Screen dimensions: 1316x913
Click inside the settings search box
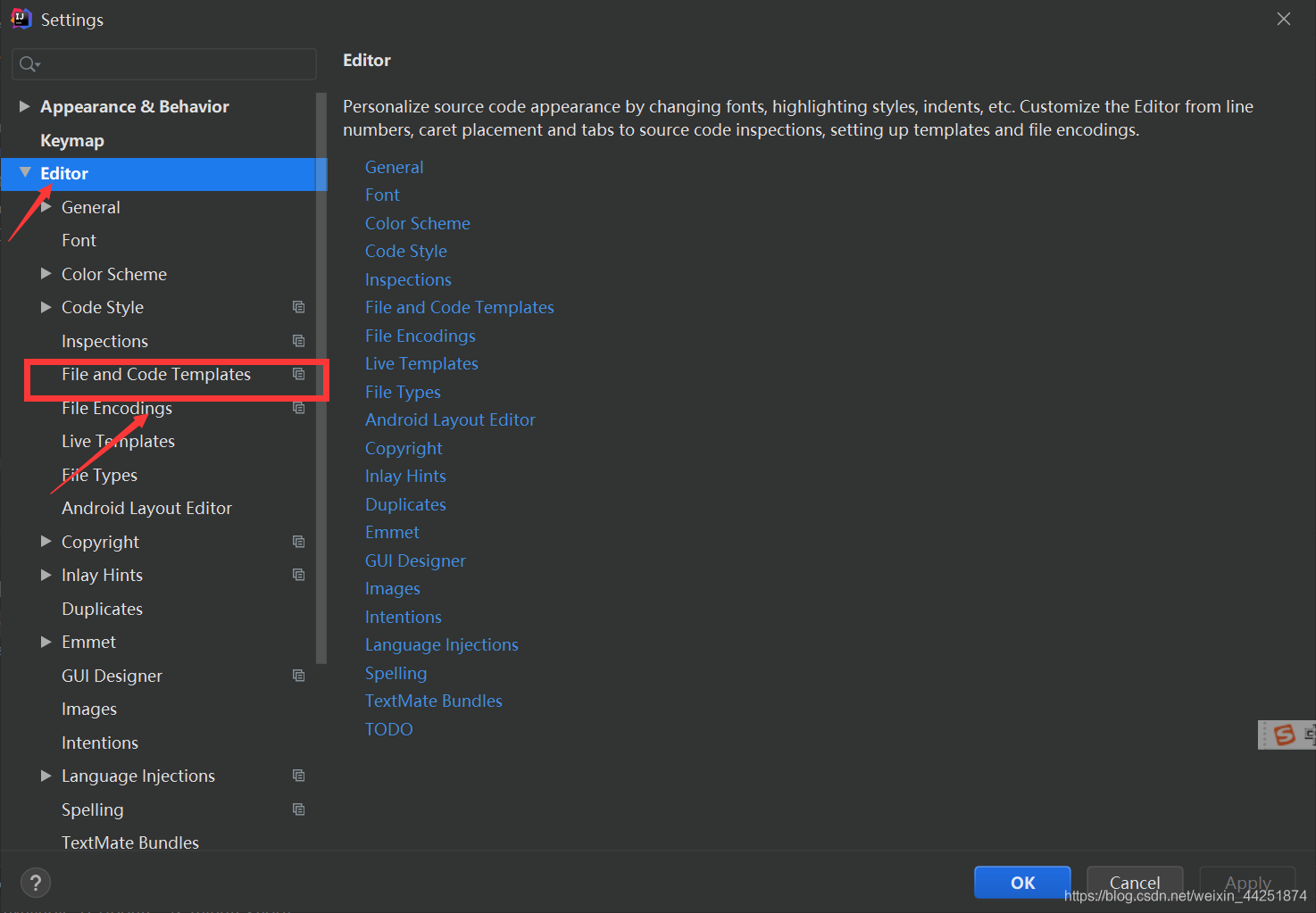pos(163,63)
